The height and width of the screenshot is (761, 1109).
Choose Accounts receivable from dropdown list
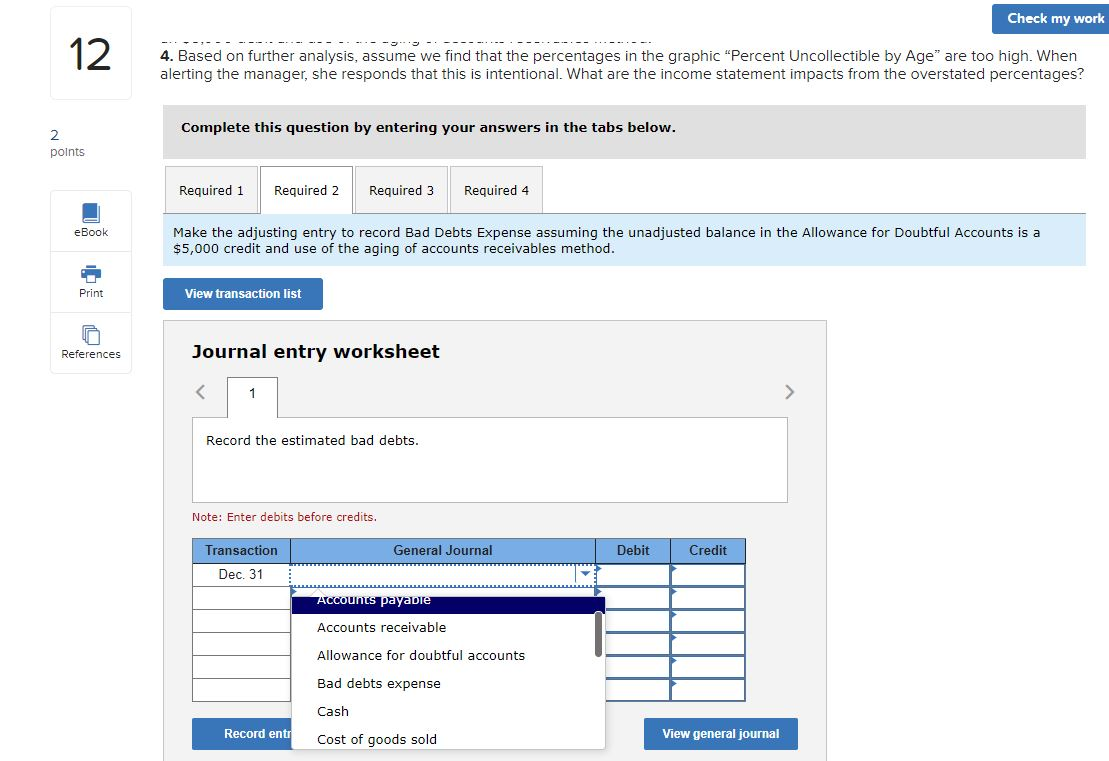tap(443, 627)
